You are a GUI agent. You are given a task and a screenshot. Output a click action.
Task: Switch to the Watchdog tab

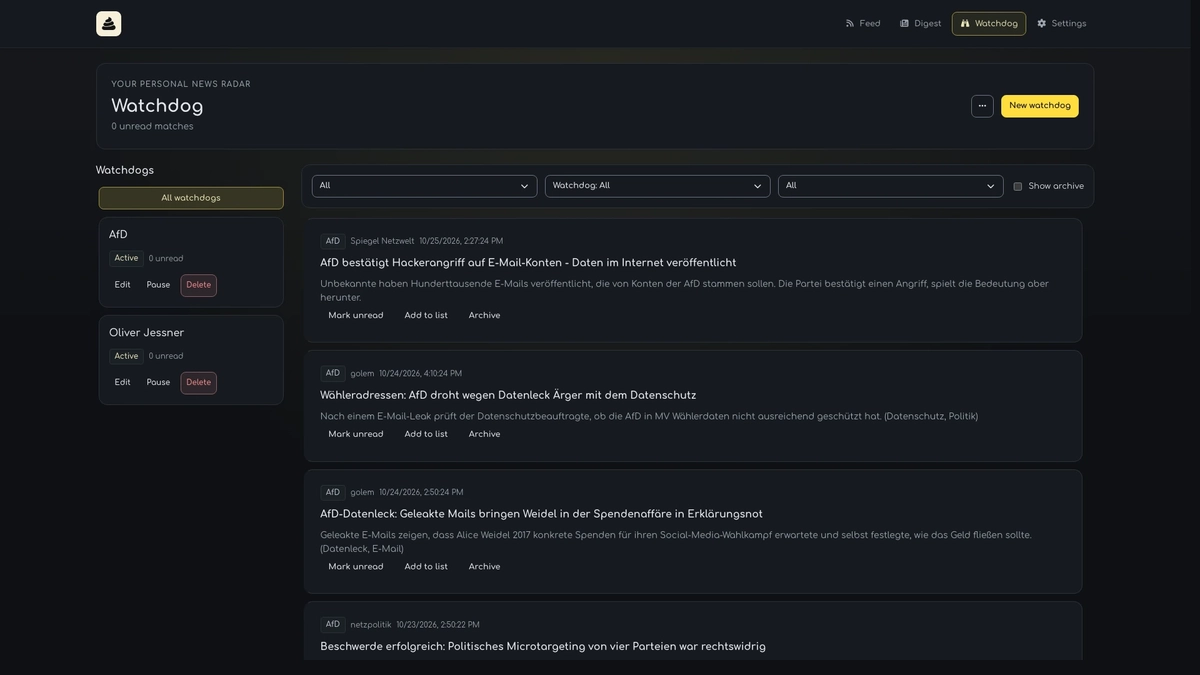pos(989,24)
